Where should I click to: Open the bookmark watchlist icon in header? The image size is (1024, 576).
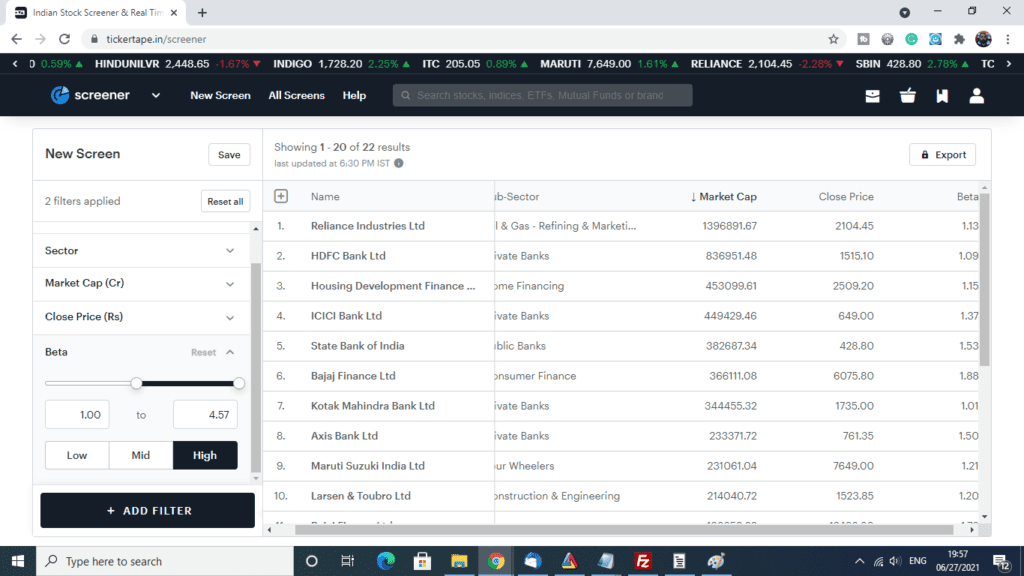pyautogui.click(x=942, y=96)
